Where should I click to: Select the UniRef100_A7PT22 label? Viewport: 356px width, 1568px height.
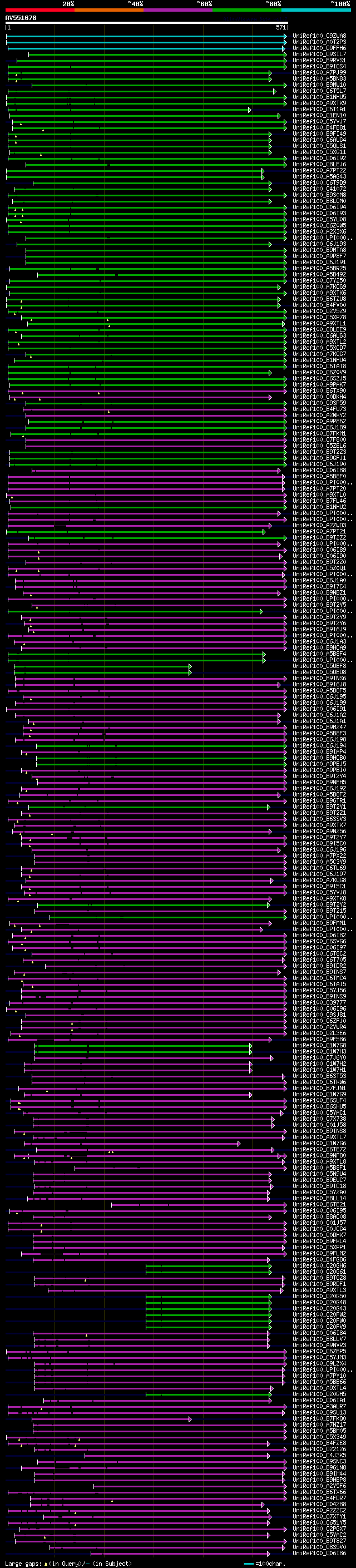click(319, 170)
